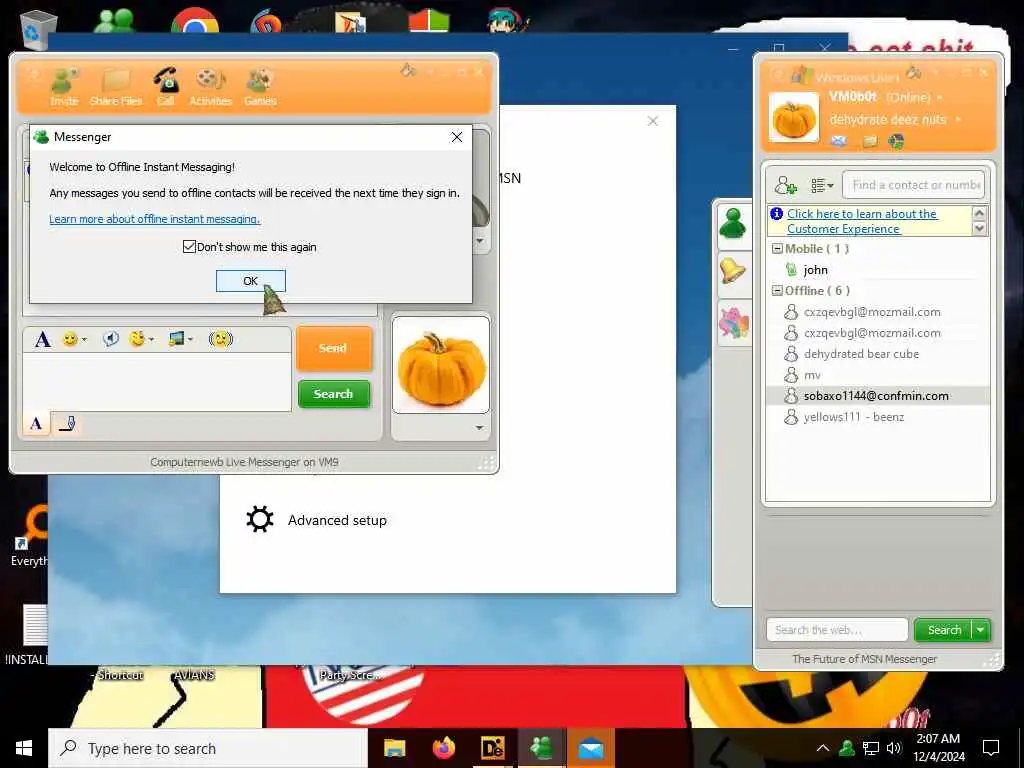Open File Explorer from taskbar
1024x768 pixels.
click(x=394, y=748)
